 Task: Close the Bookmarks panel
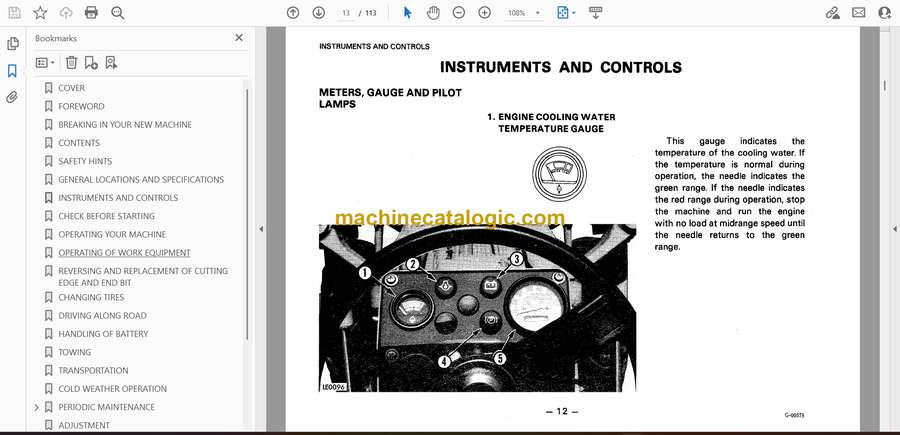point(239,38)
